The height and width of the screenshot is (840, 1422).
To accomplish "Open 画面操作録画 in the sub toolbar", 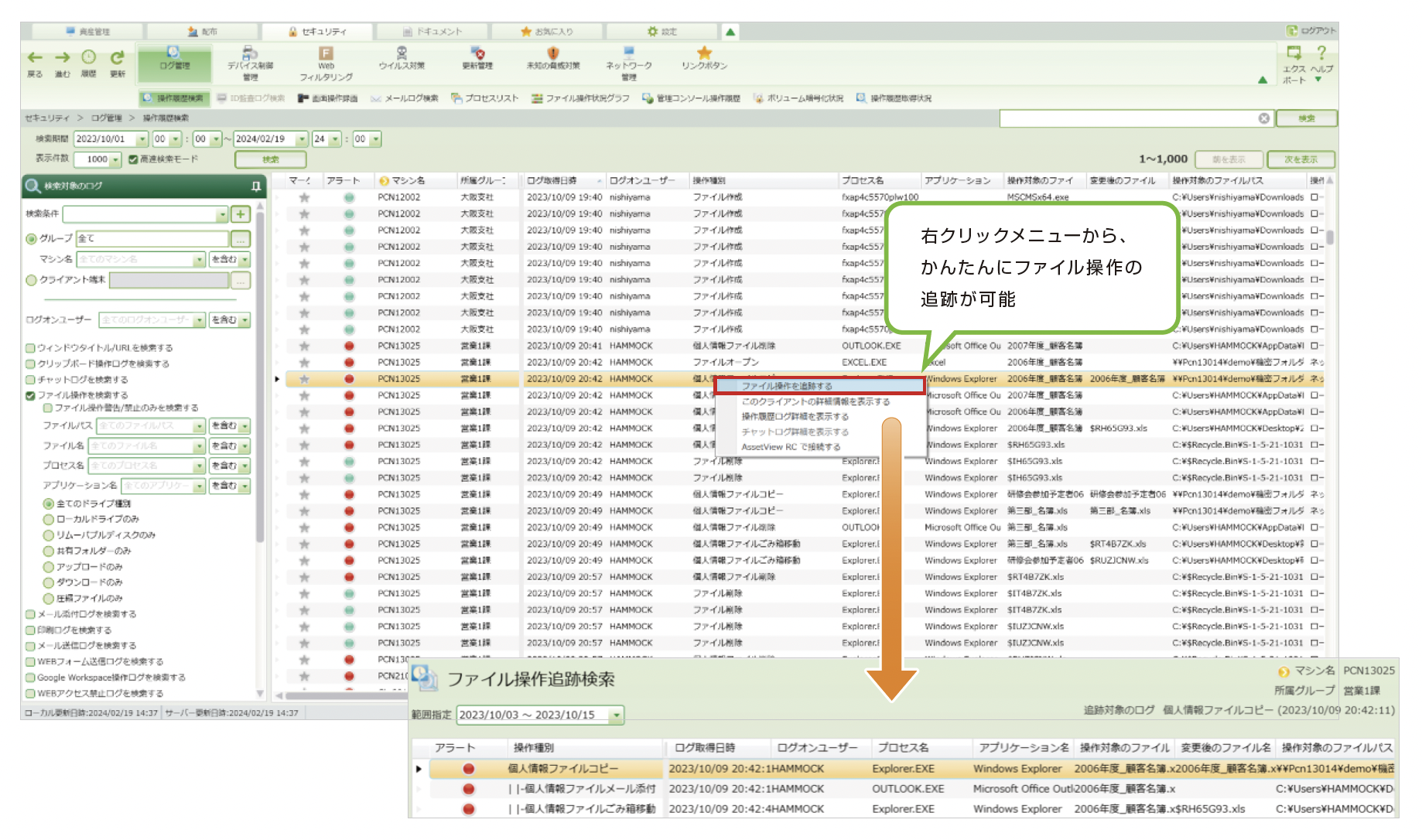I will pyautogui.click(x=327, y=98).
